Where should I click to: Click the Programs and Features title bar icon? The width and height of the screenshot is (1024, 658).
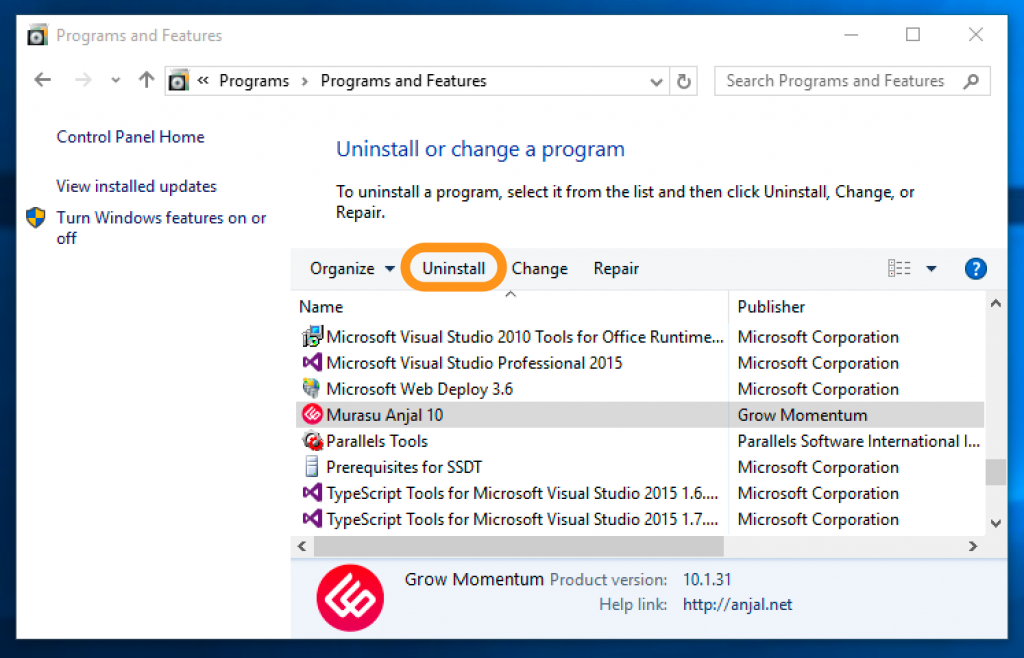click(37, 35)
